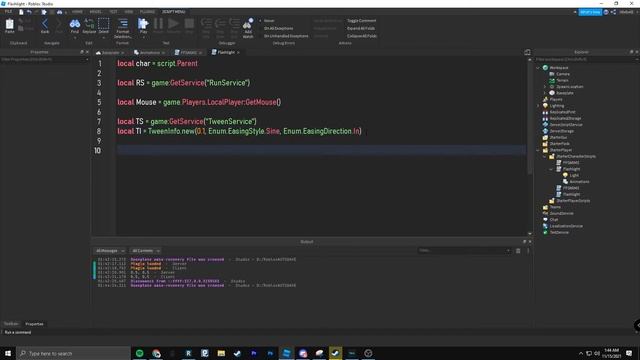This screenshot has width=640, height=360.
Task: Expand the Lighting node
Action: (x=538, y=106)
